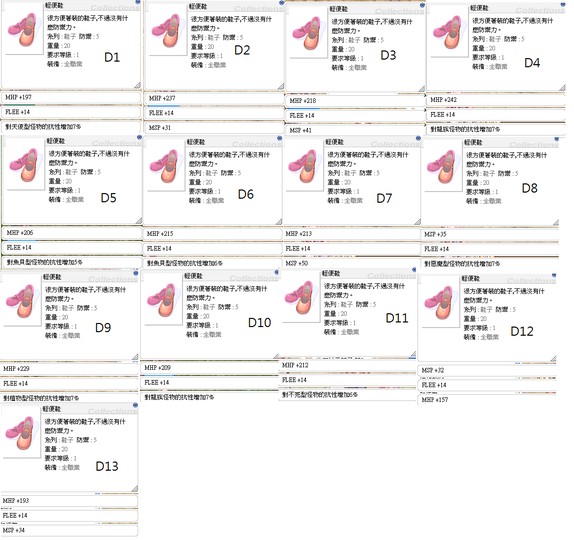Select the pink shoe icon in window D11
Image resolution: width=574 pixels, height=540 pixels.
pyautogui.click(x=302, y=298)
